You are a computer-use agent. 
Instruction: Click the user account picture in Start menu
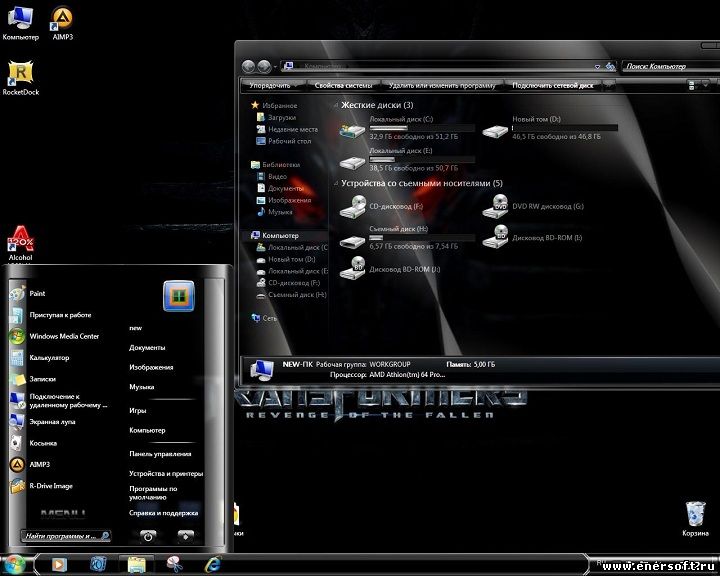pos(179,296)
